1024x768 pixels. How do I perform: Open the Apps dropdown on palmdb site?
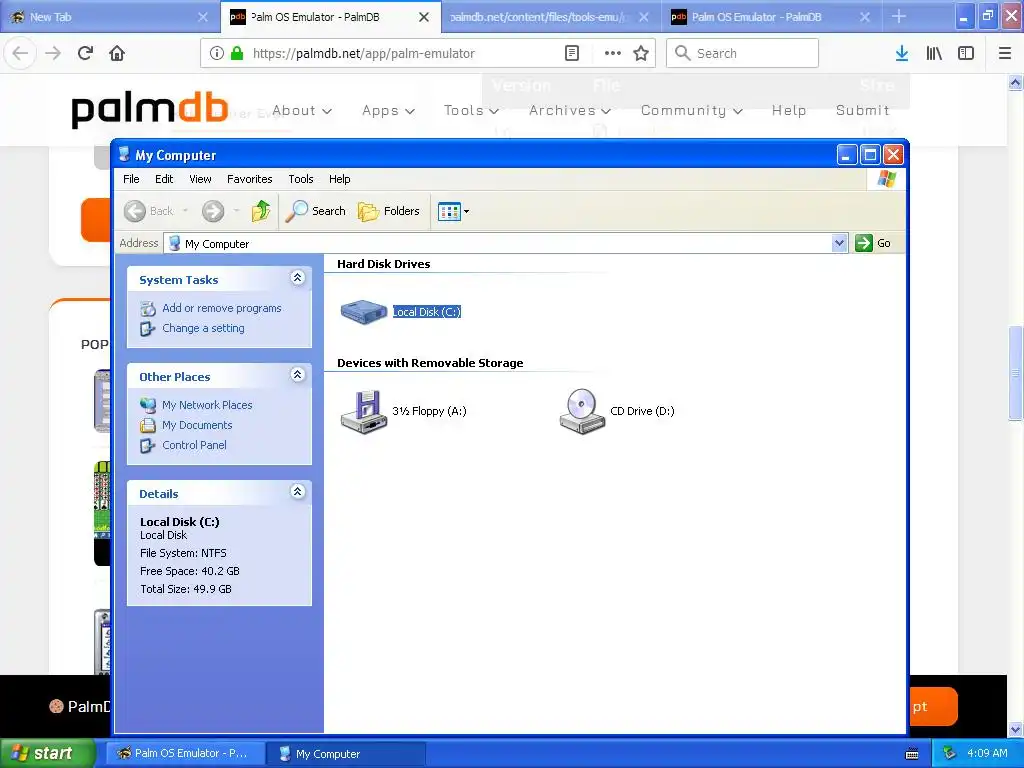[x=389, y=110]
